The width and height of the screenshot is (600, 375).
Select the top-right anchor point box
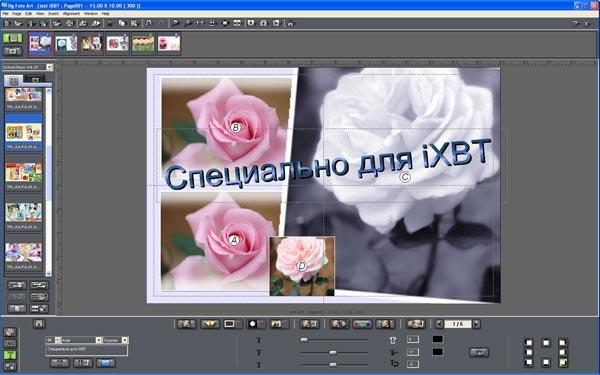(562, 342)
